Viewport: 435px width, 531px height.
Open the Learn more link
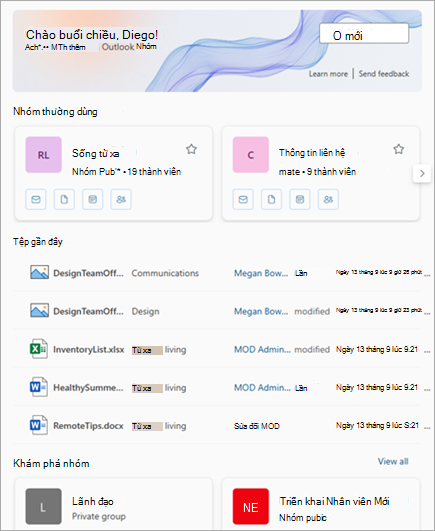[x=328, y=74]
